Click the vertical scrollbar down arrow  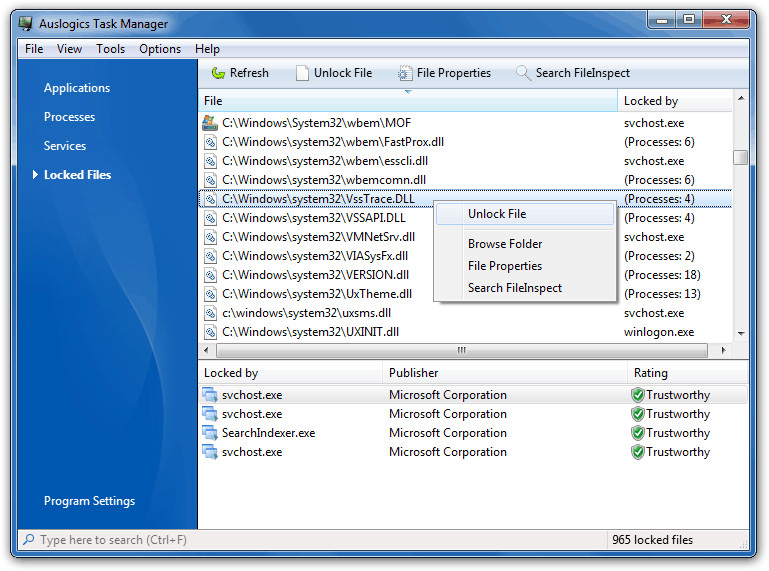[741, 334]
